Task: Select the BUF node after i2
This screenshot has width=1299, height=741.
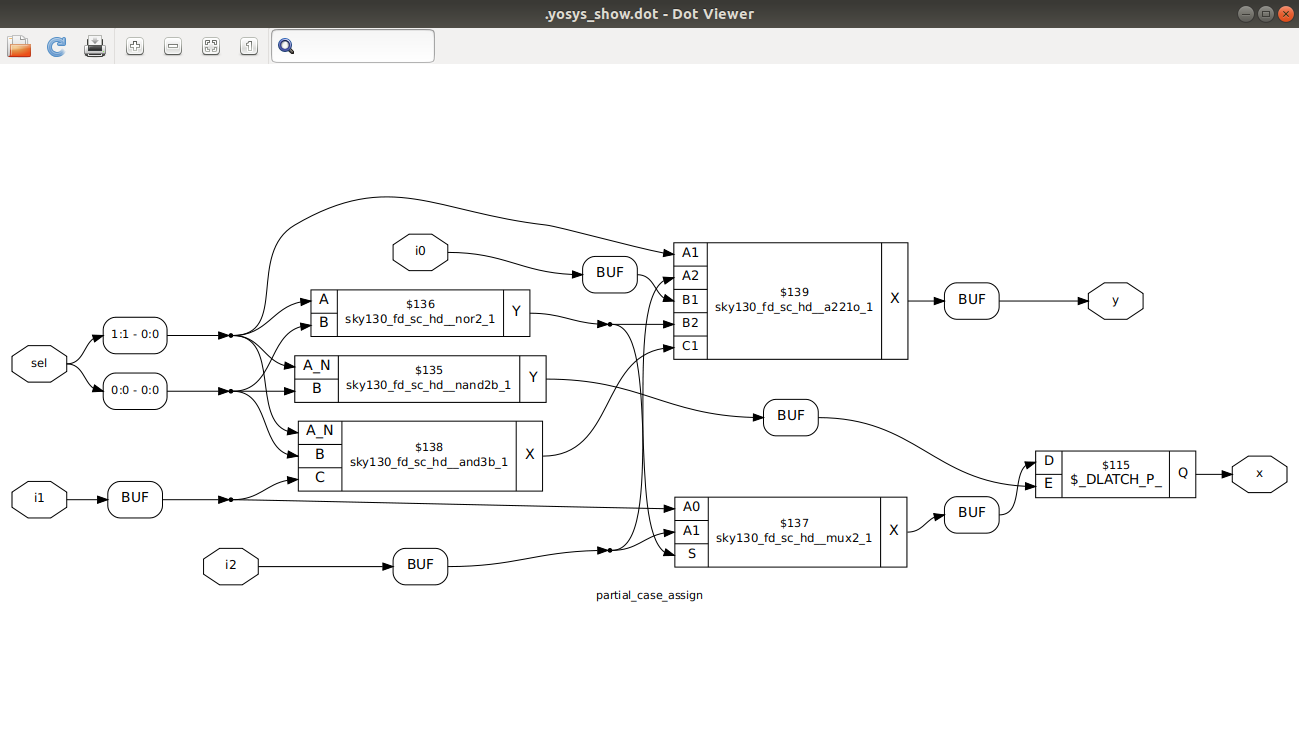Action: tap(420, 566)
